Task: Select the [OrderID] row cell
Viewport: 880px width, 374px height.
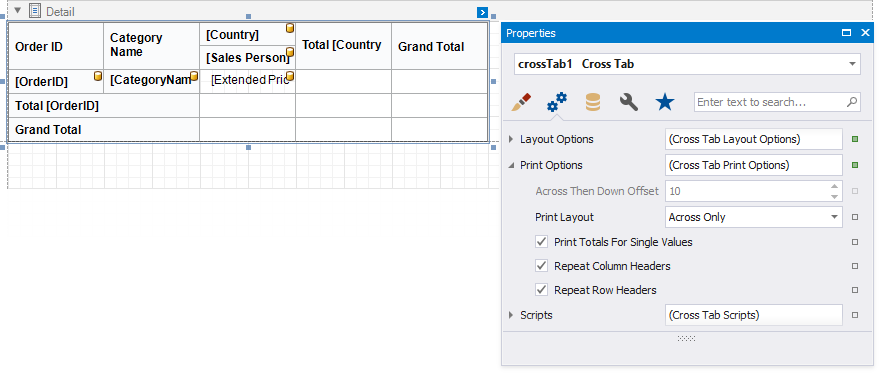Action: tap(56, 81)
